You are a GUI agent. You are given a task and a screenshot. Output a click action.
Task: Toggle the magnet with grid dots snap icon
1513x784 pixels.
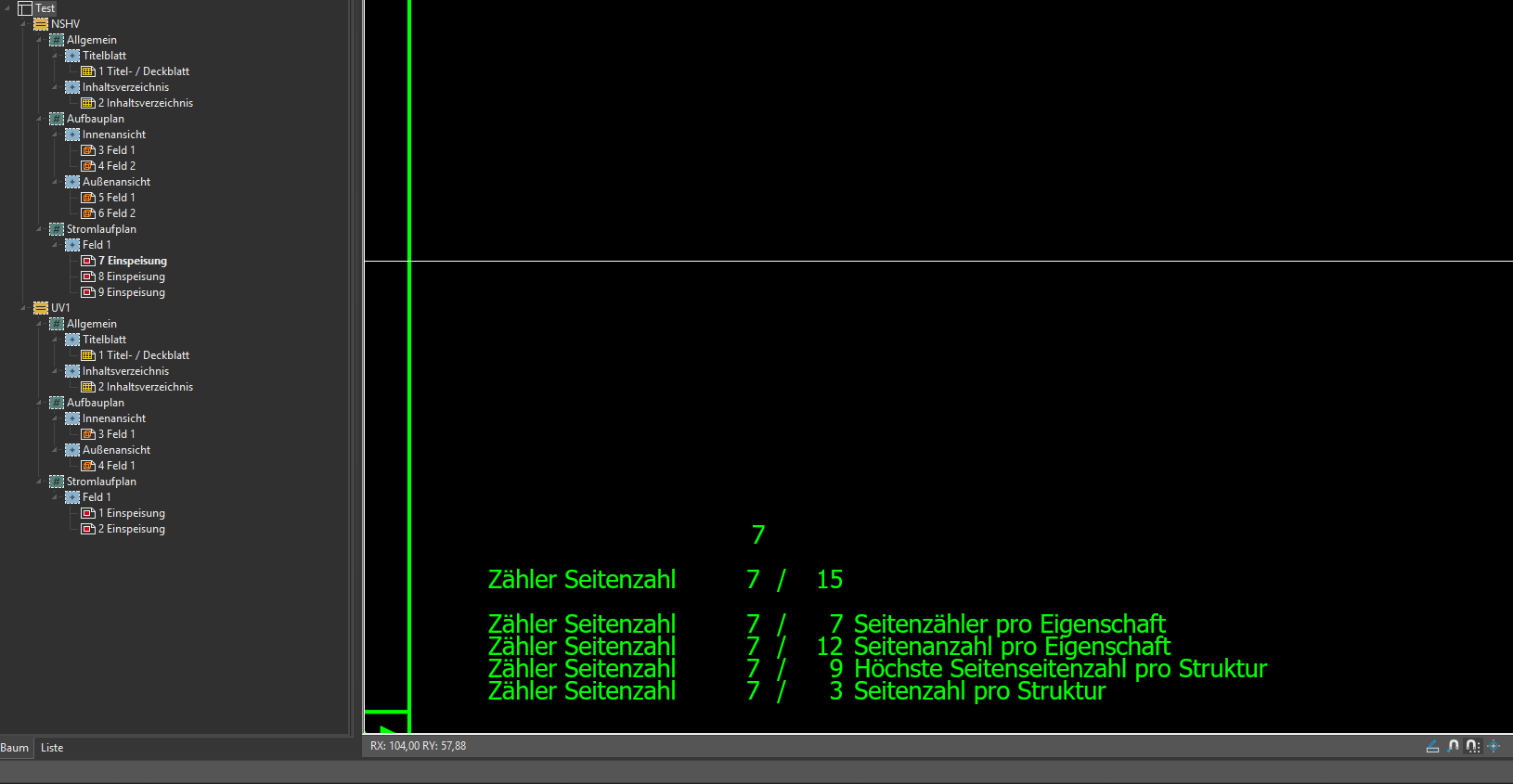click(x=1473, y=746)
